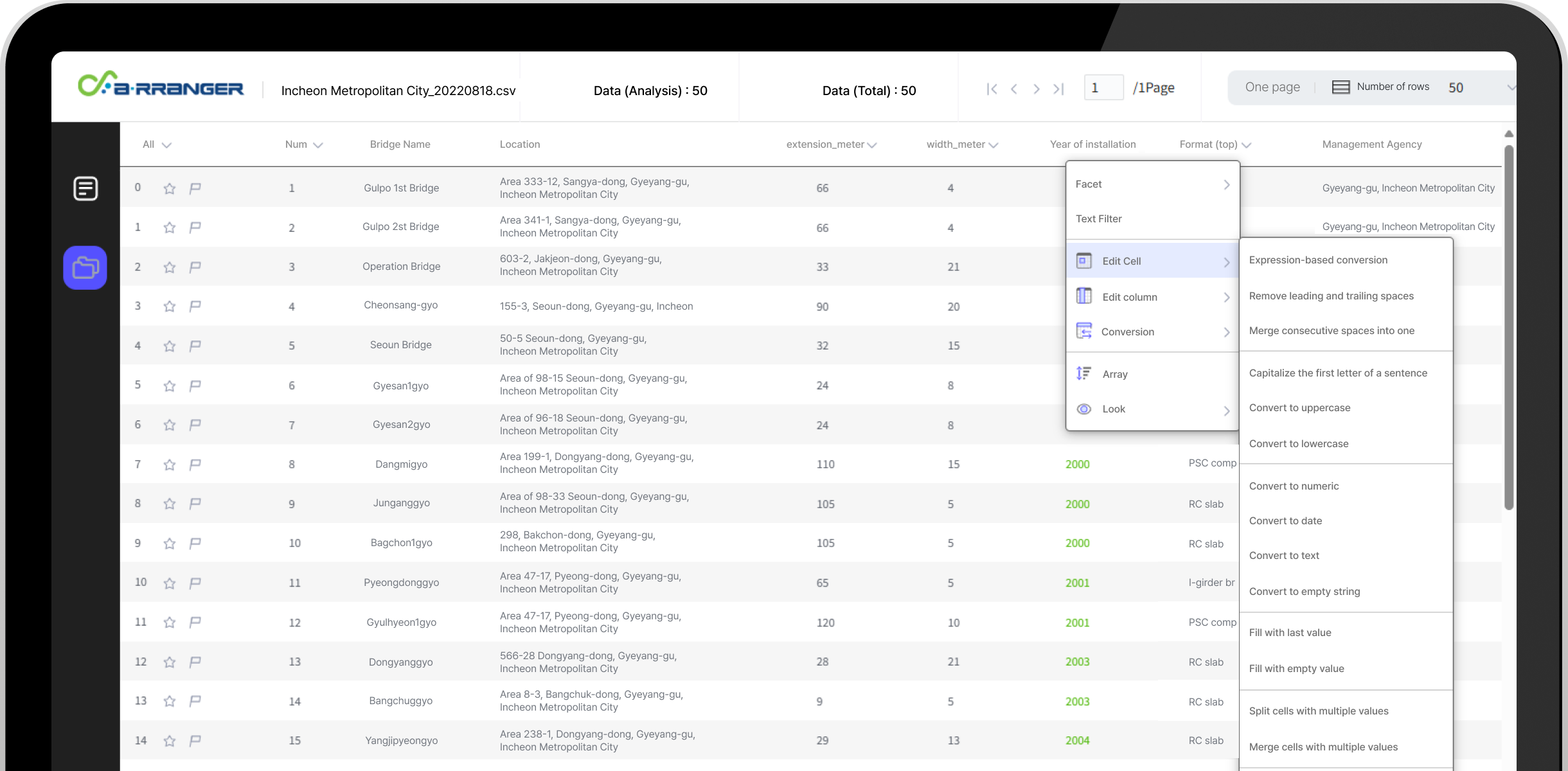Flag the Dongyanggyo row

tap(195, 662)
